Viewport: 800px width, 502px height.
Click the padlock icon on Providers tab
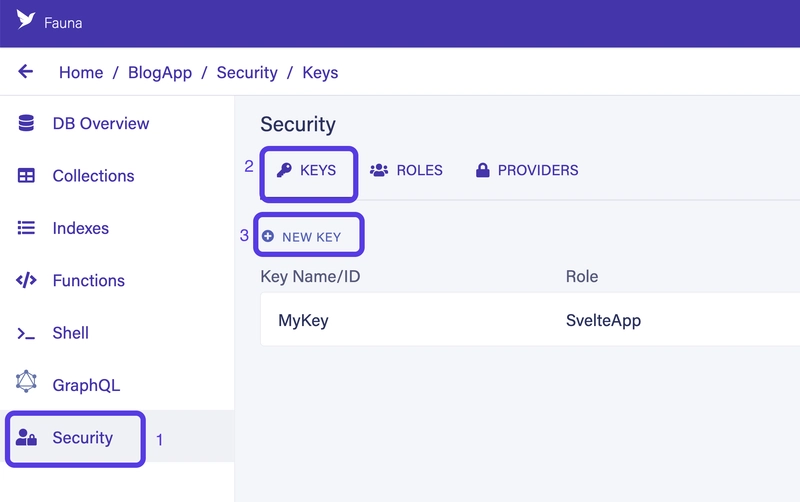tap(483, 170)
